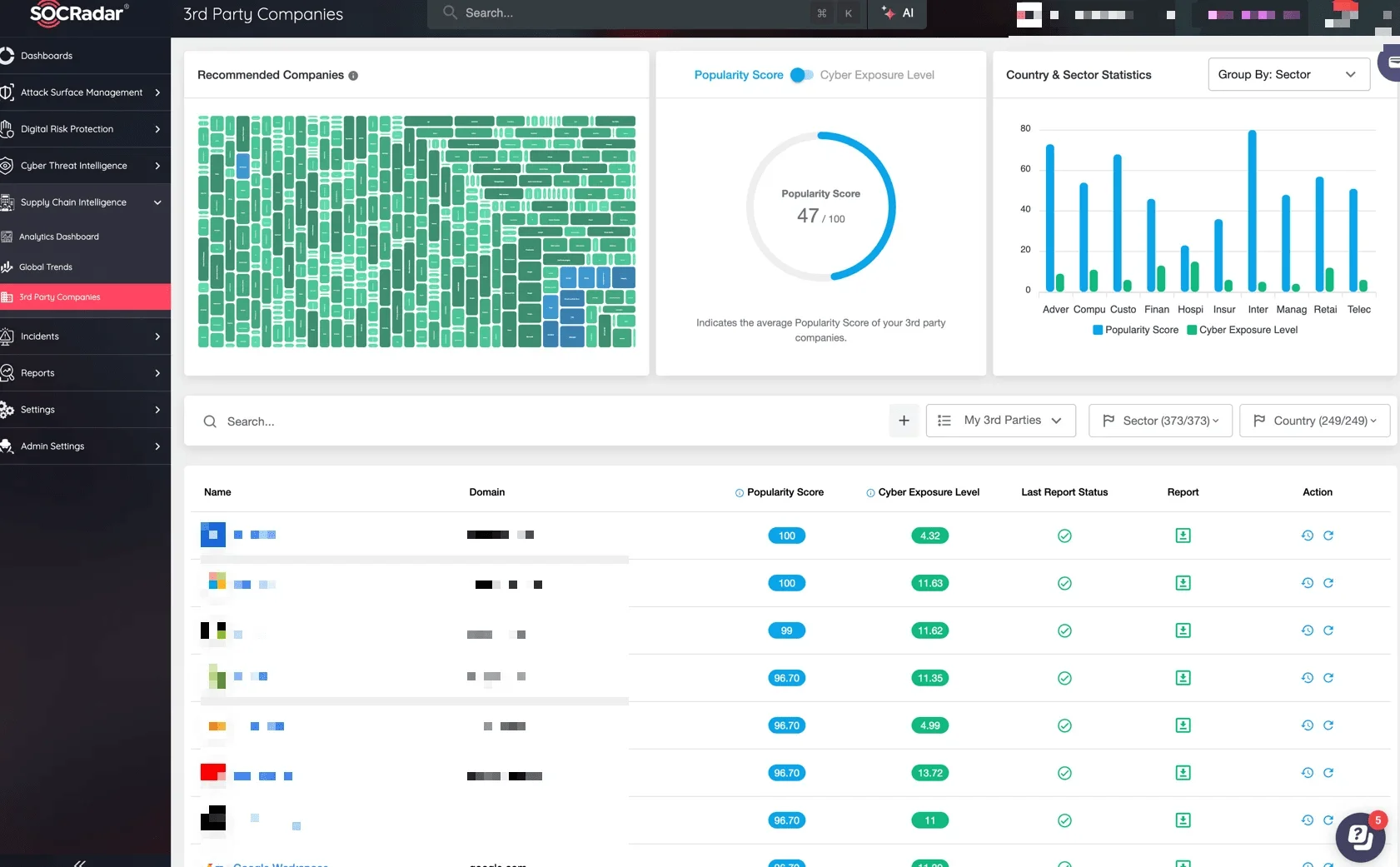Click the Recommended Companies info icon
Screen dimensions: 1400x867
point(353,76)
